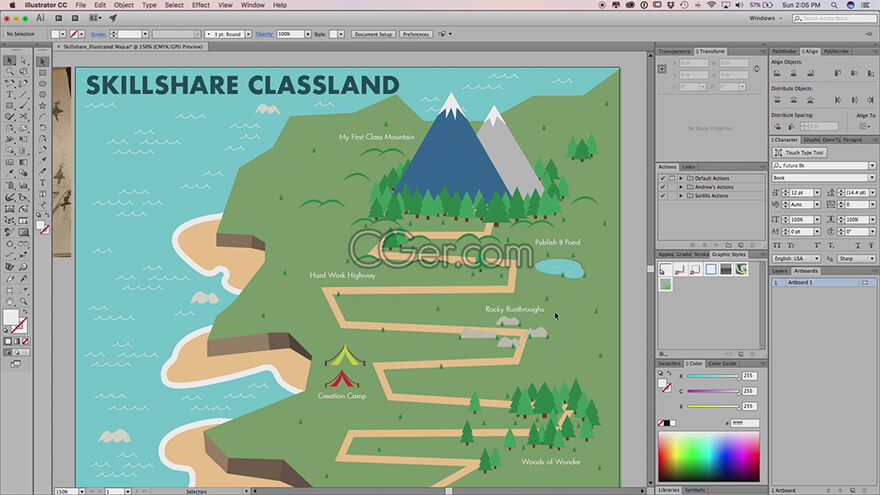The height and width of the screenshot is (495, 880).
Task: Open the Opacity 100% dropdown arrow
Action: point(308,34)
